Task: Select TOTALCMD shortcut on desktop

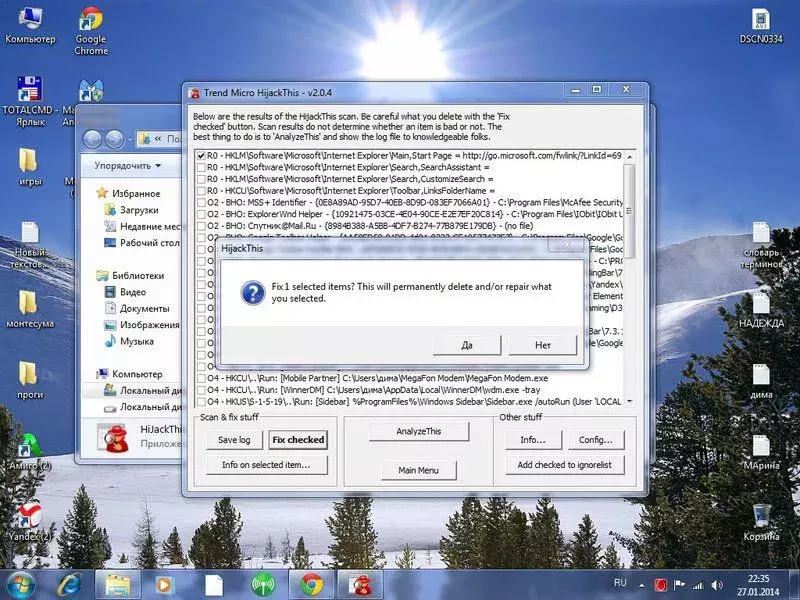Action: click(x=29, y=101)
